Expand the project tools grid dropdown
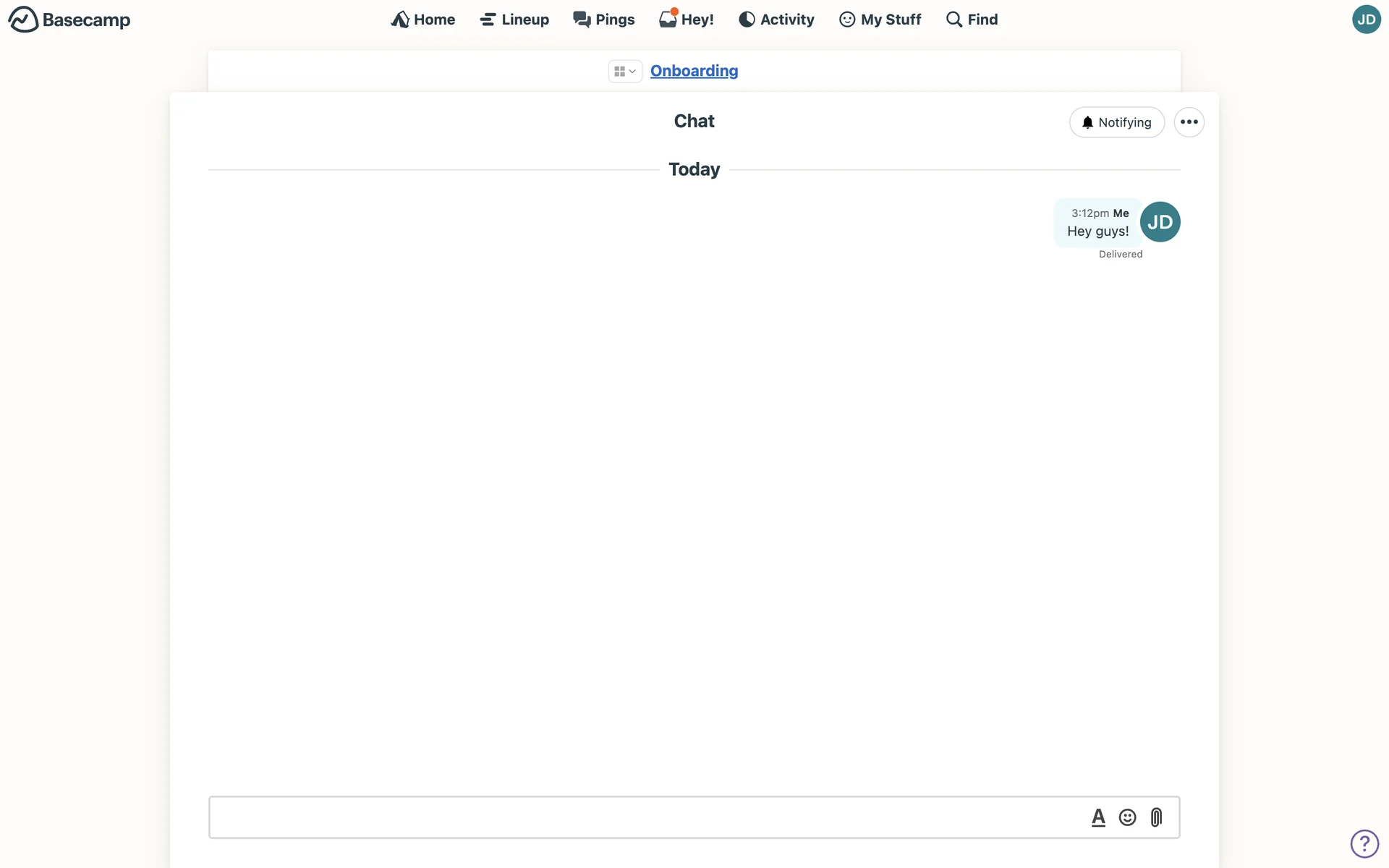The height and width of the screenshot is (868, 1389). coord(624,71)
